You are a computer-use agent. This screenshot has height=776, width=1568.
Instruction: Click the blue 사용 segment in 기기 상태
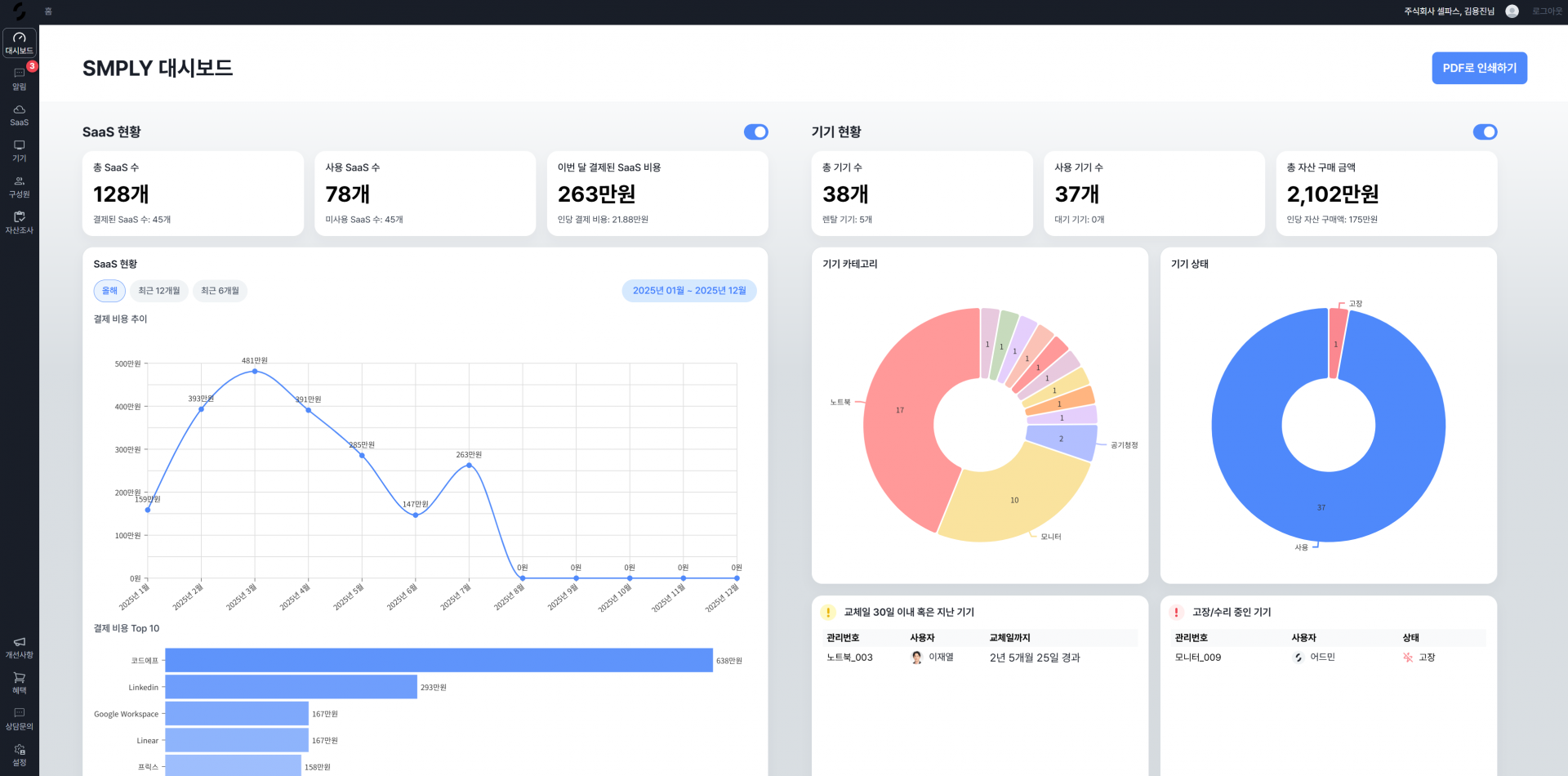pos(1321,506)
